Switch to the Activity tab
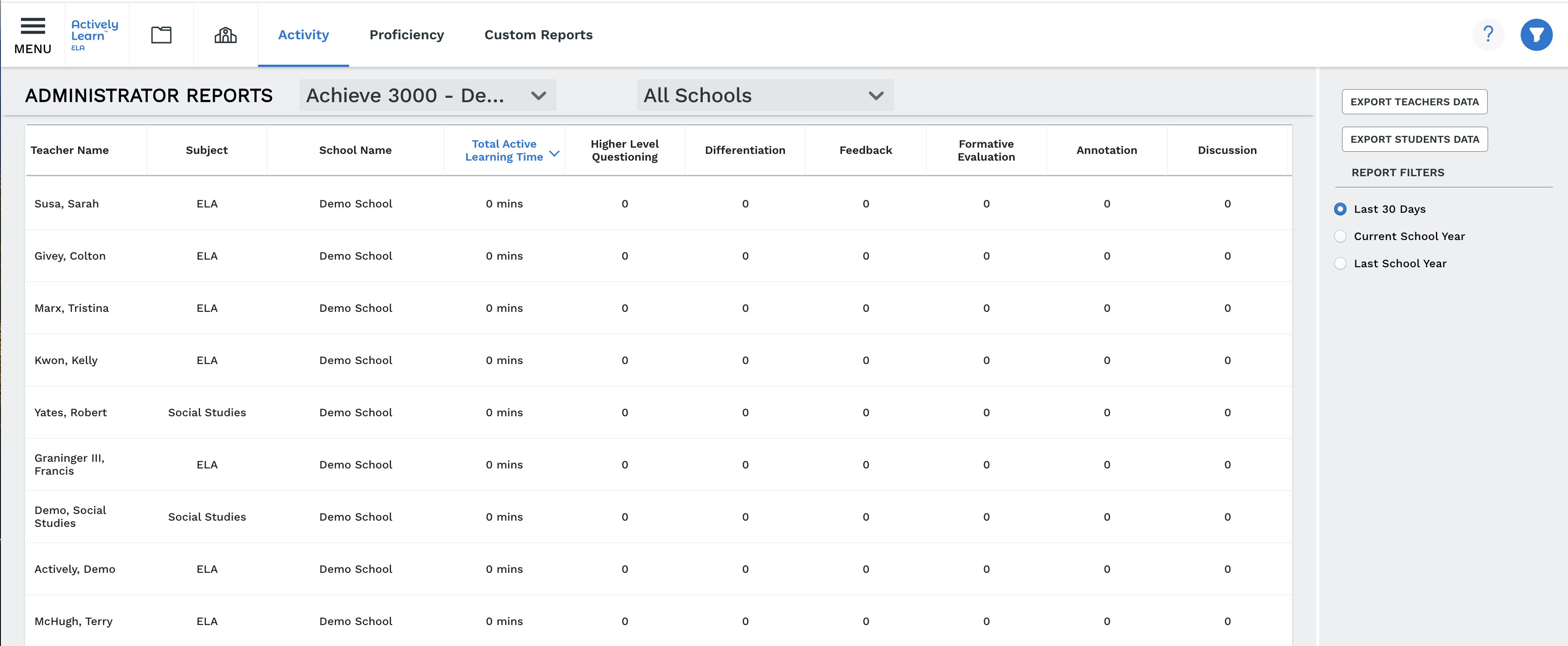The width and height of the screenshot is (1568, 646). pyautogui.click(x=303, y=35)
